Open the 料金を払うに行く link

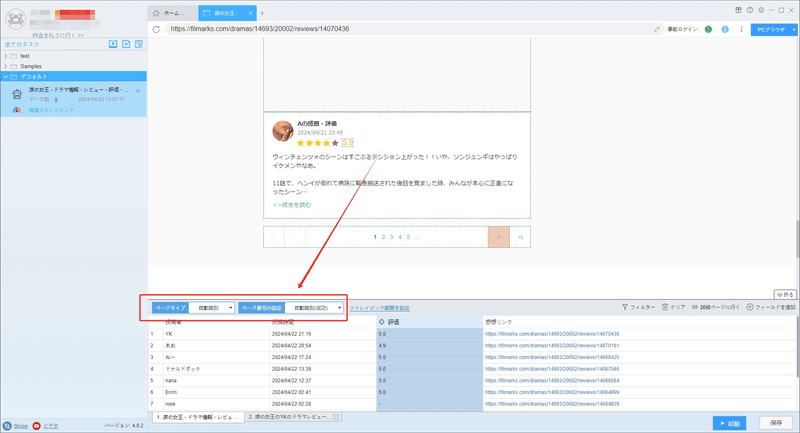(58, 35)
